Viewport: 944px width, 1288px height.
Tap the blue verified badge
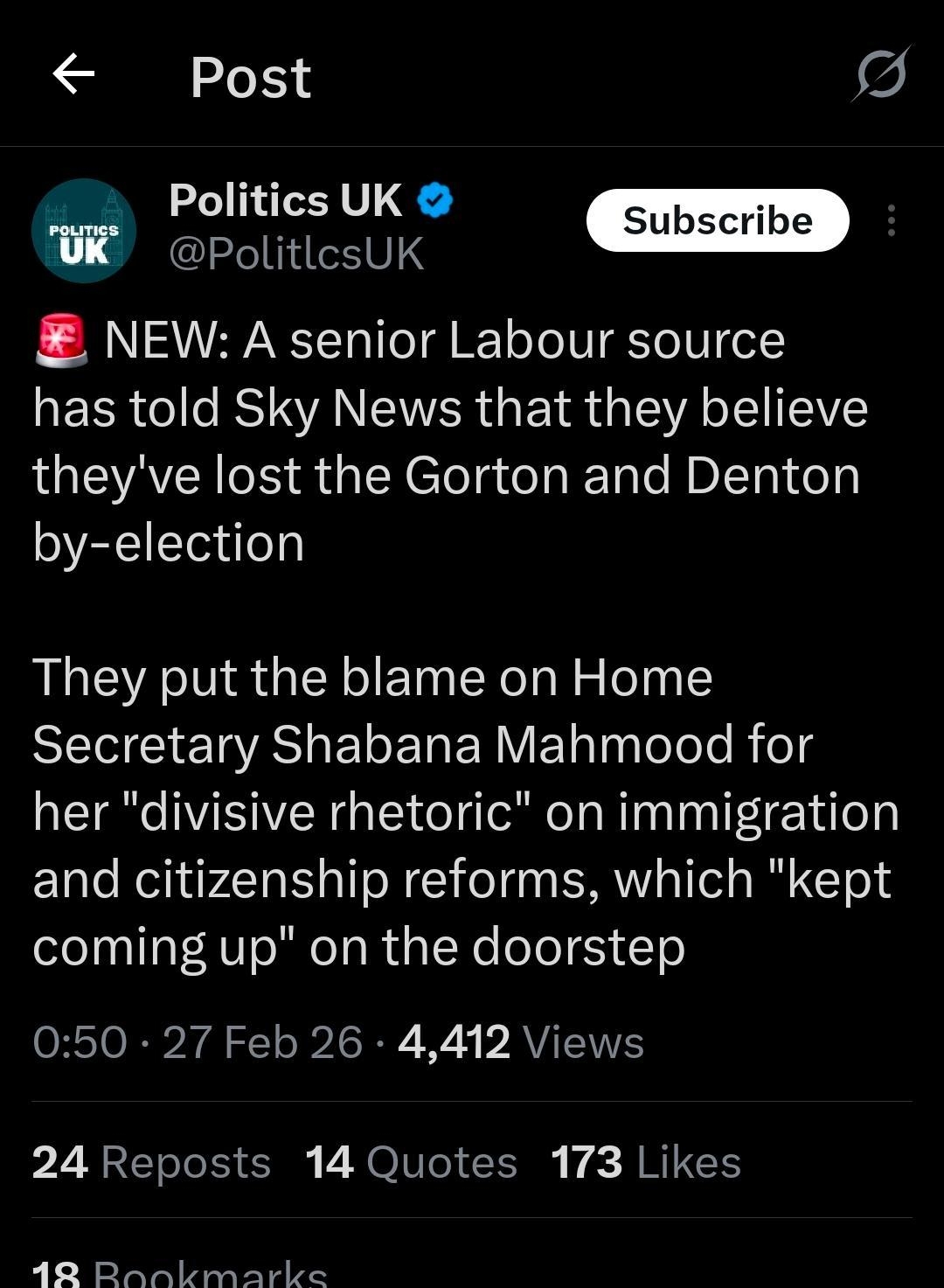(434, 201)
